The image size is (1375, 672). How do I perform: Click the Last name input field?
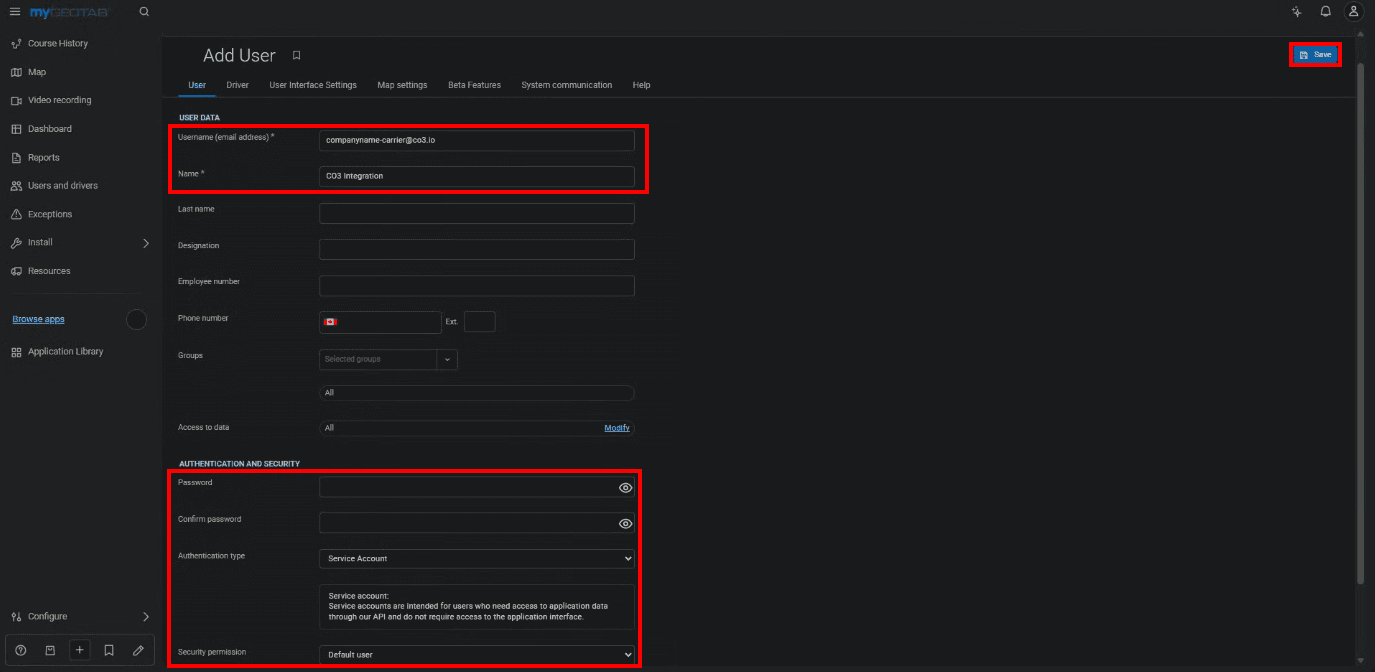(477, 213)
